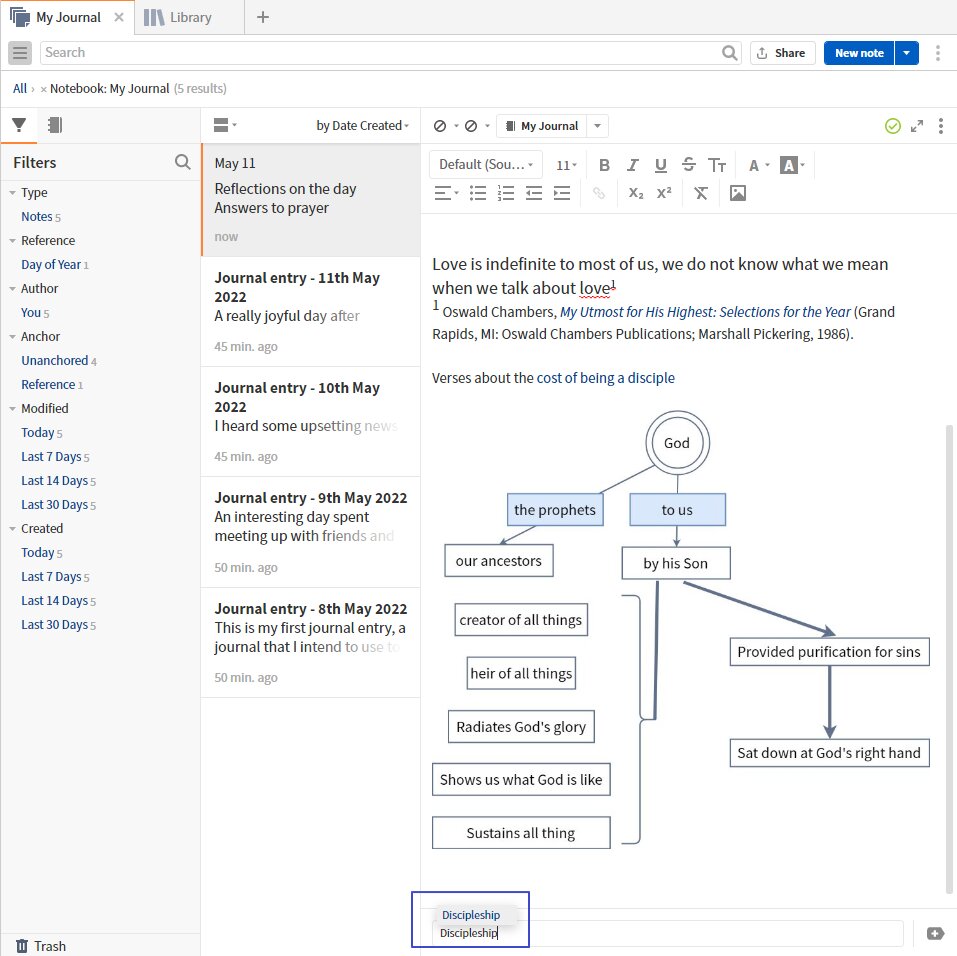Open Journal entry - 8th May 2022

(x=311, y=642)
